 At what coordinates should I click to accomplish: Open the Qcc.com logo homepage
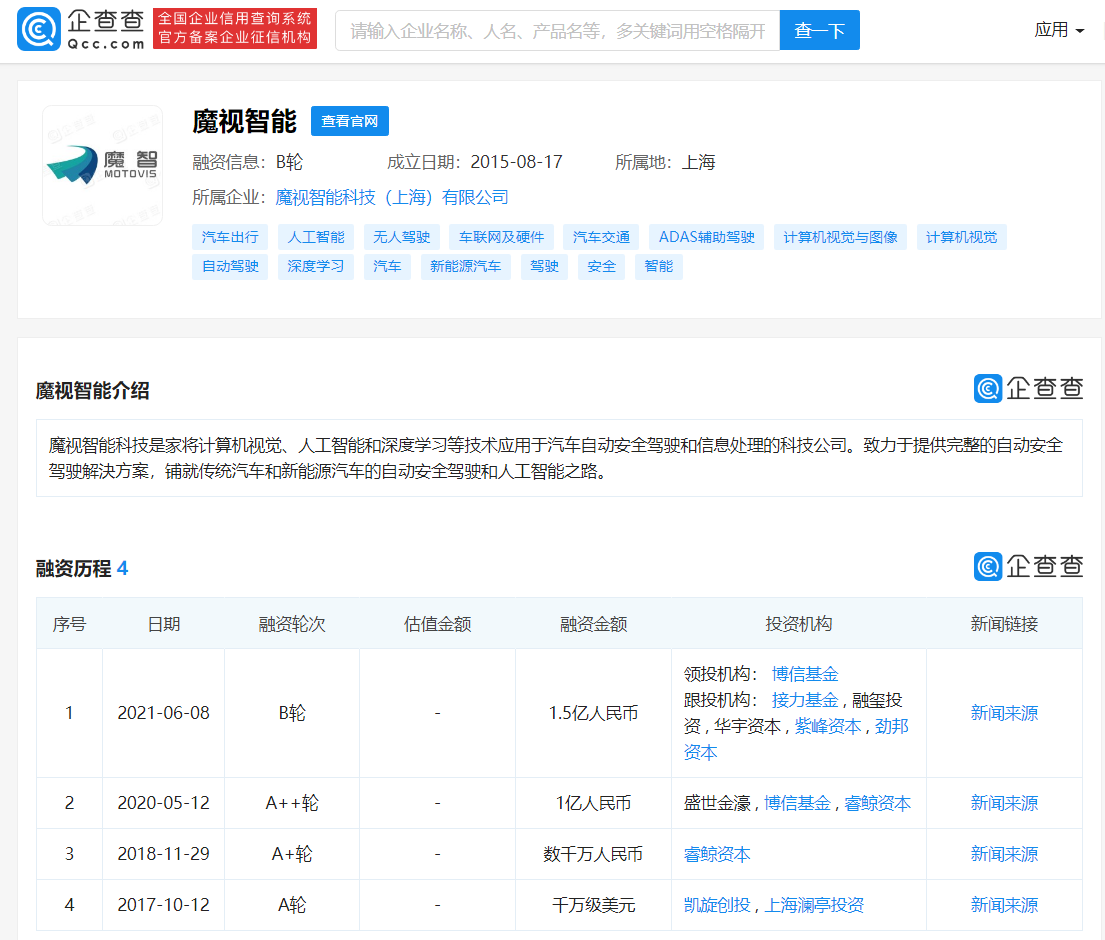coord(81,30)
